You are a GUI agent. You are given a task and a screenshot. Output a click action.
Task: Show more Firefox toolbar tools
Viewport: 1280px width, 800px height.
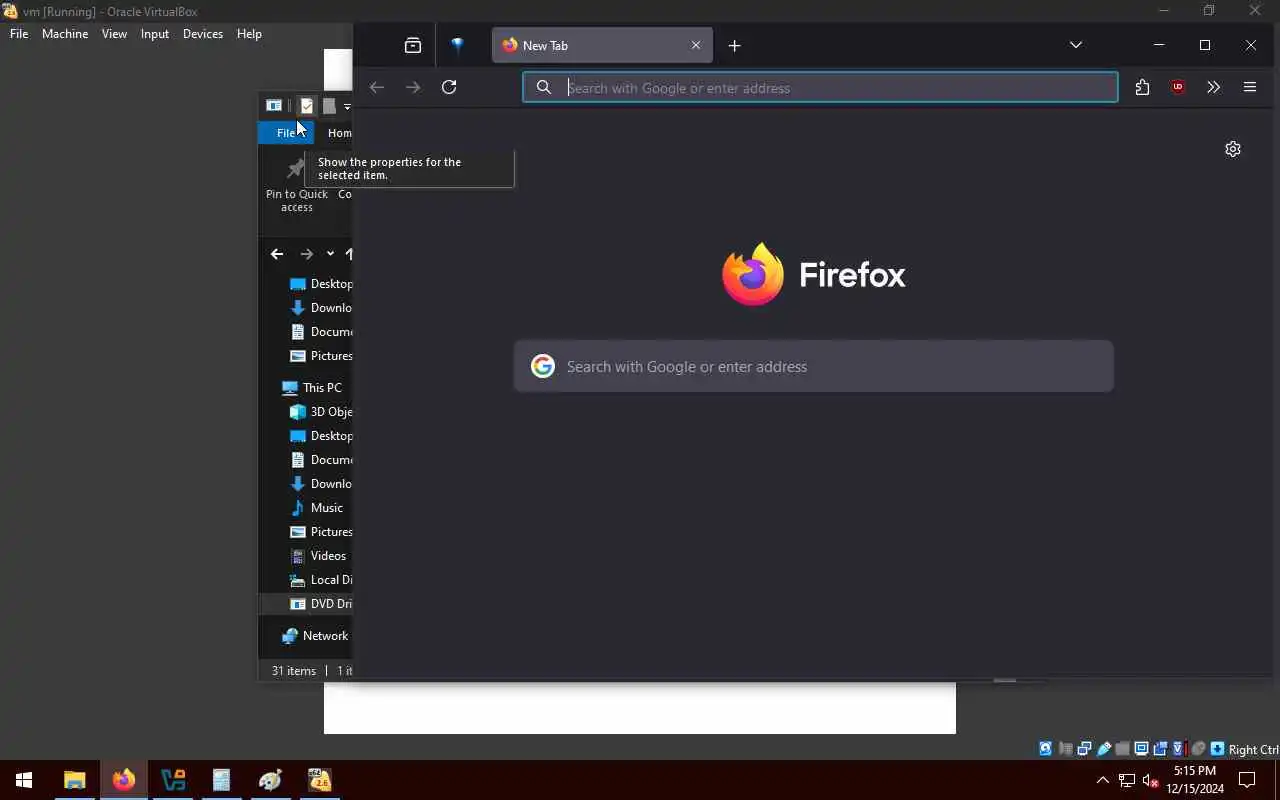[1214, 87]
